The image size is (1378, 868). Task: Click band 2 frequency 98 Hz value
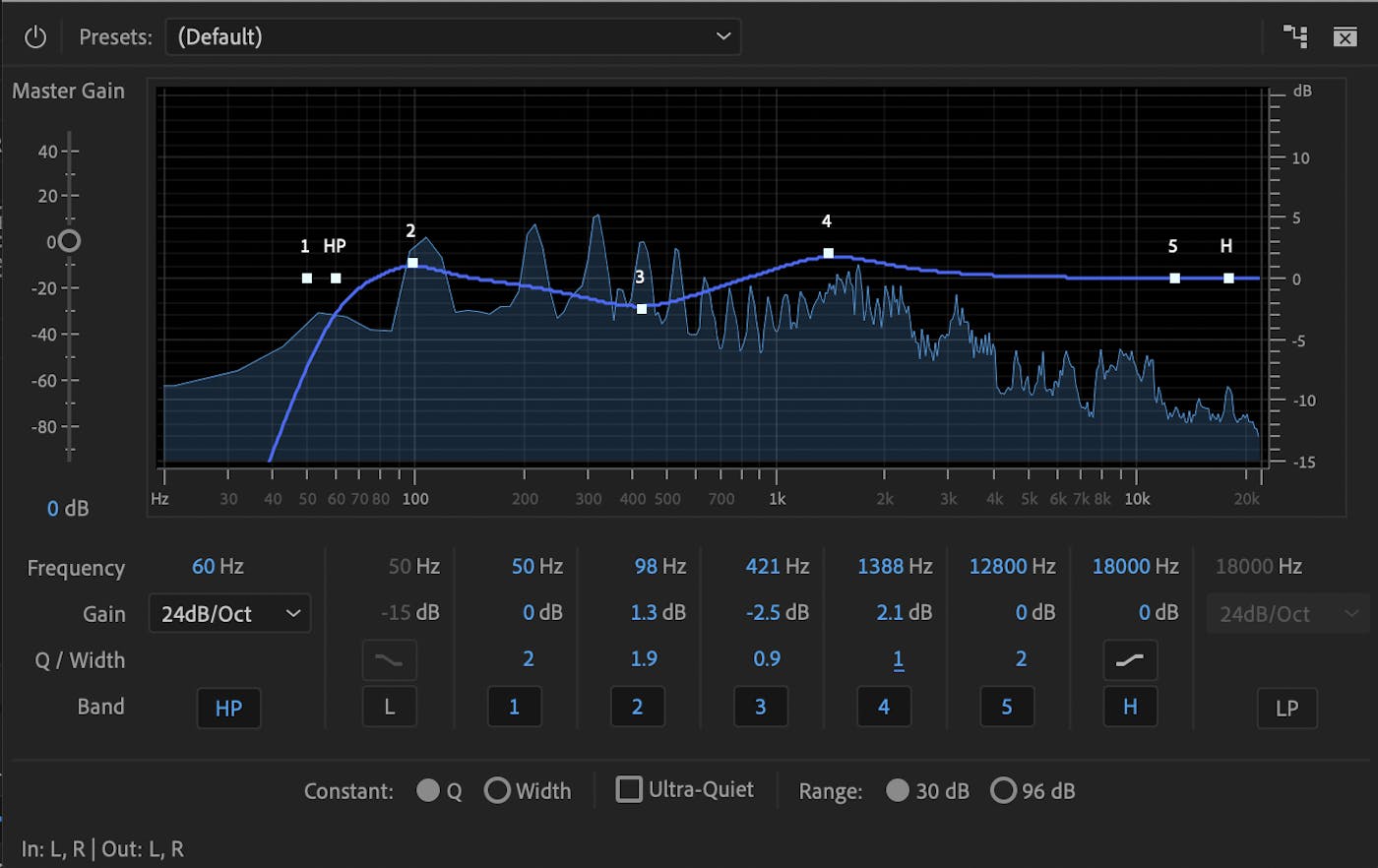point(660,567)
